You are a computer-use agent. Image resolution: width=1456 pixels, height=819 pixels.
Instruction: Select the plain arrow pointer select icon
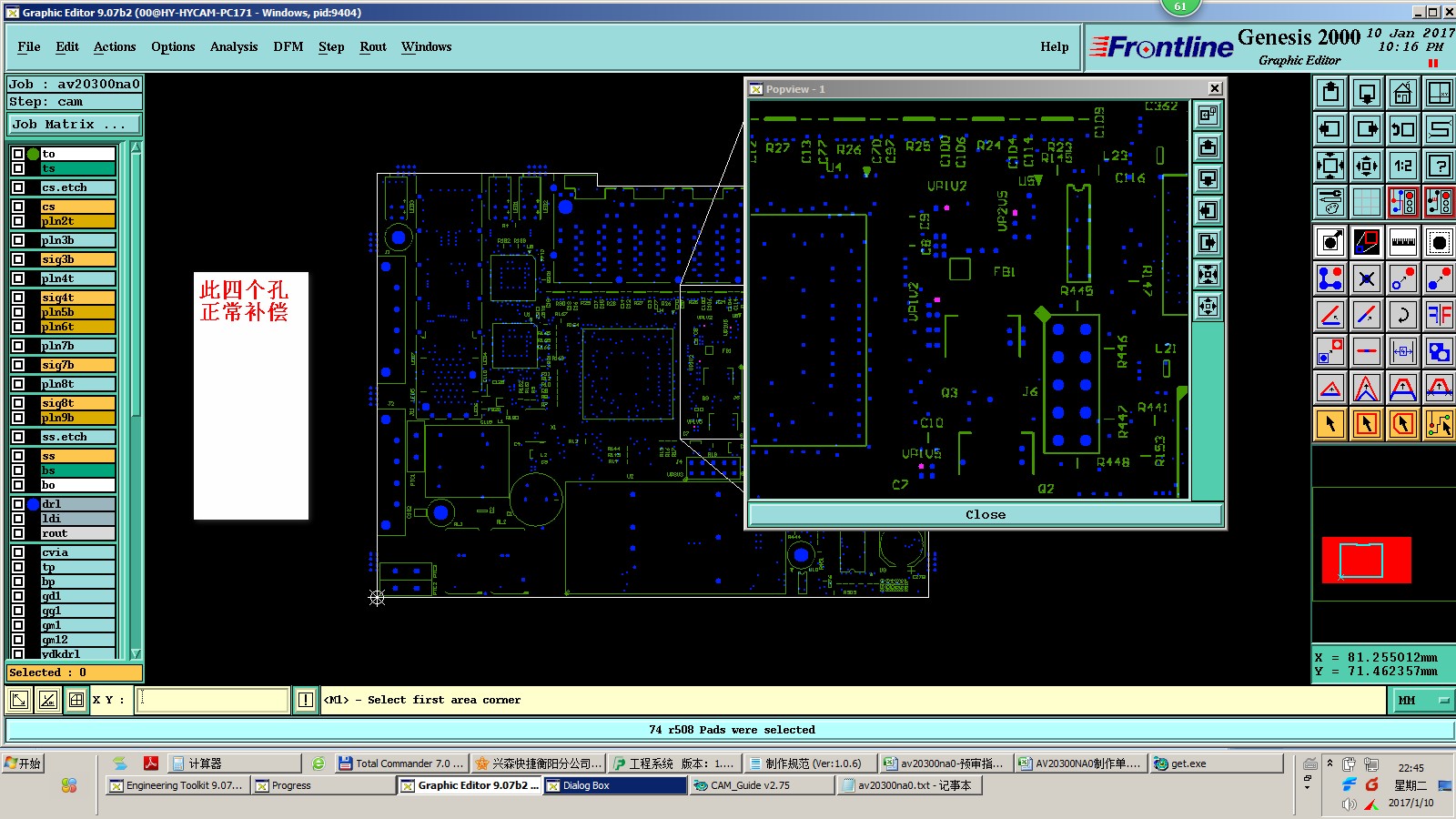(x=1330, y=424)
